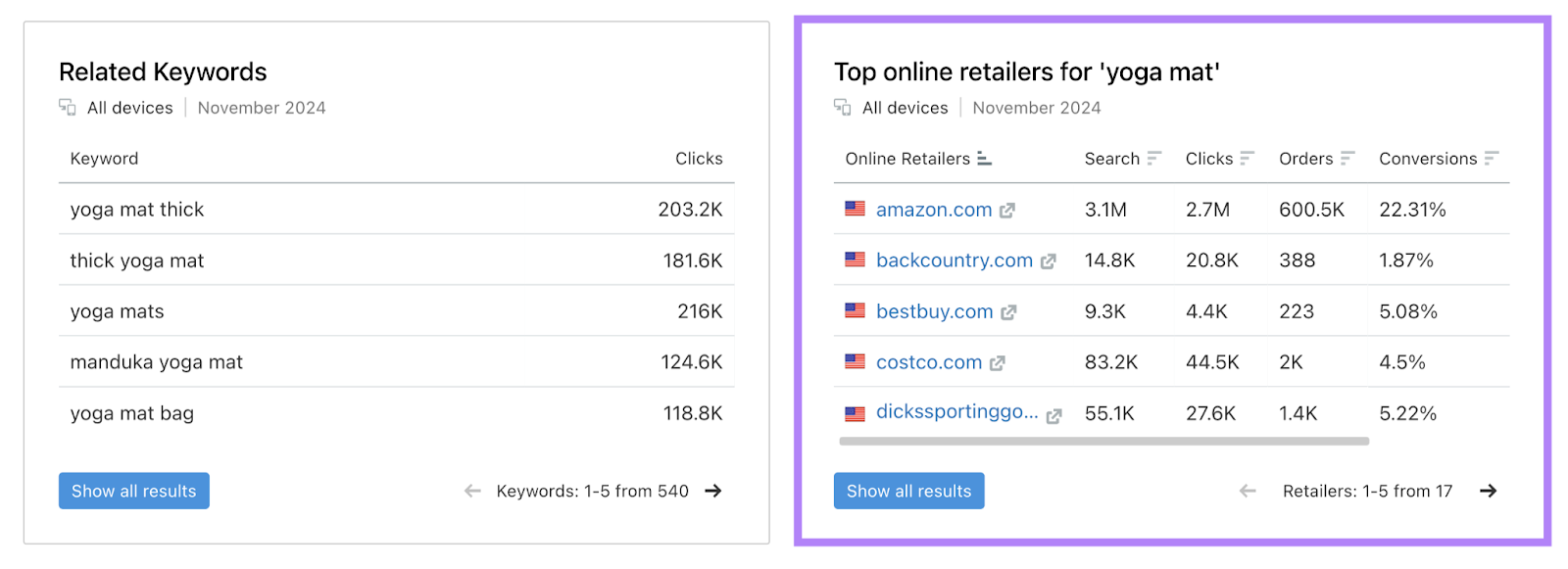This screenshot has height=569, width=1568.
Task: Click the sort icon on the Online Retailers column
Action: pos(984,158)
